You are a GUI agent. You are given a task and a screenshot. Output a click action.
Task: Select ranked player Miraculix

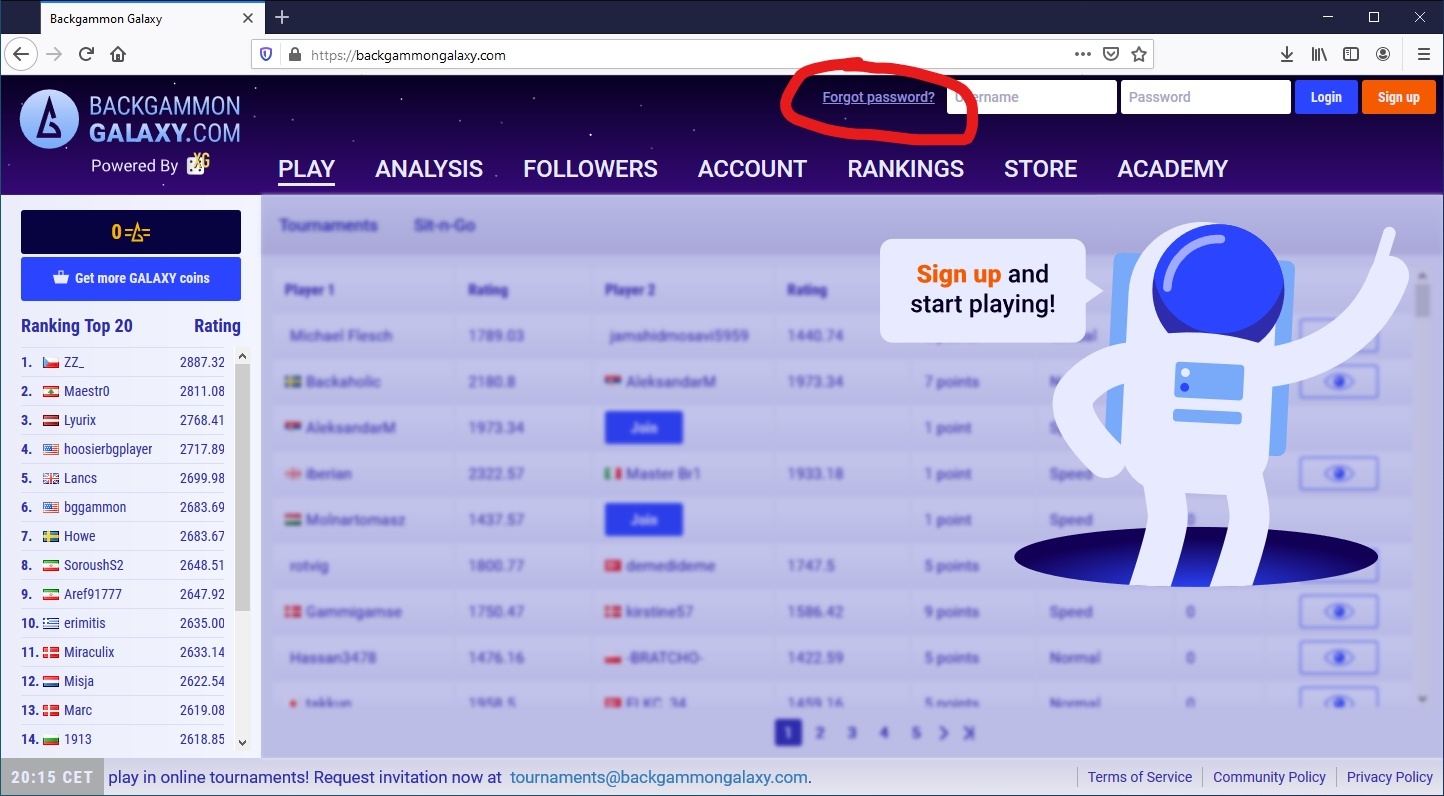pyautogui.click(x=89, y=652)
